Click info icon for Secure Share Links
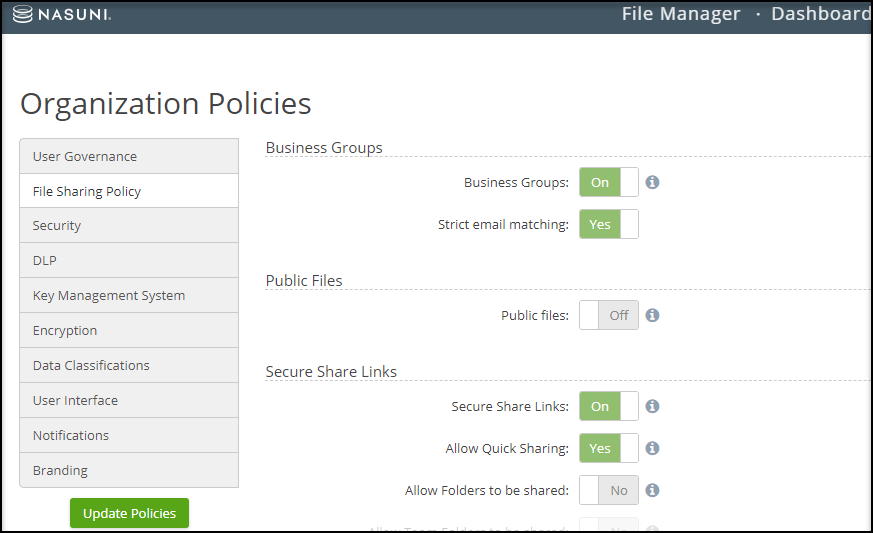The width and height of the screenshot is (873, 533). (x=652, y=407)
